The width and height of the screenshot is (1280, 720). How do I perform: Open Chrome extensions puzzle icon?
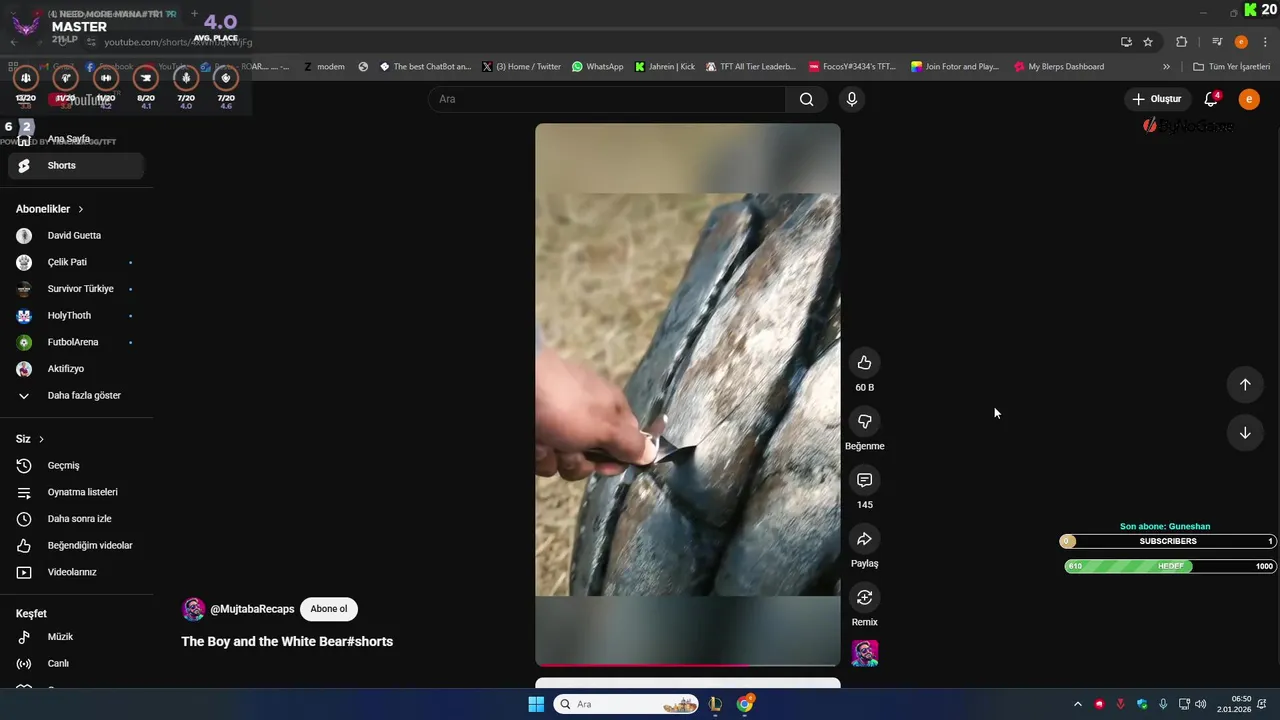(1181, 42)
